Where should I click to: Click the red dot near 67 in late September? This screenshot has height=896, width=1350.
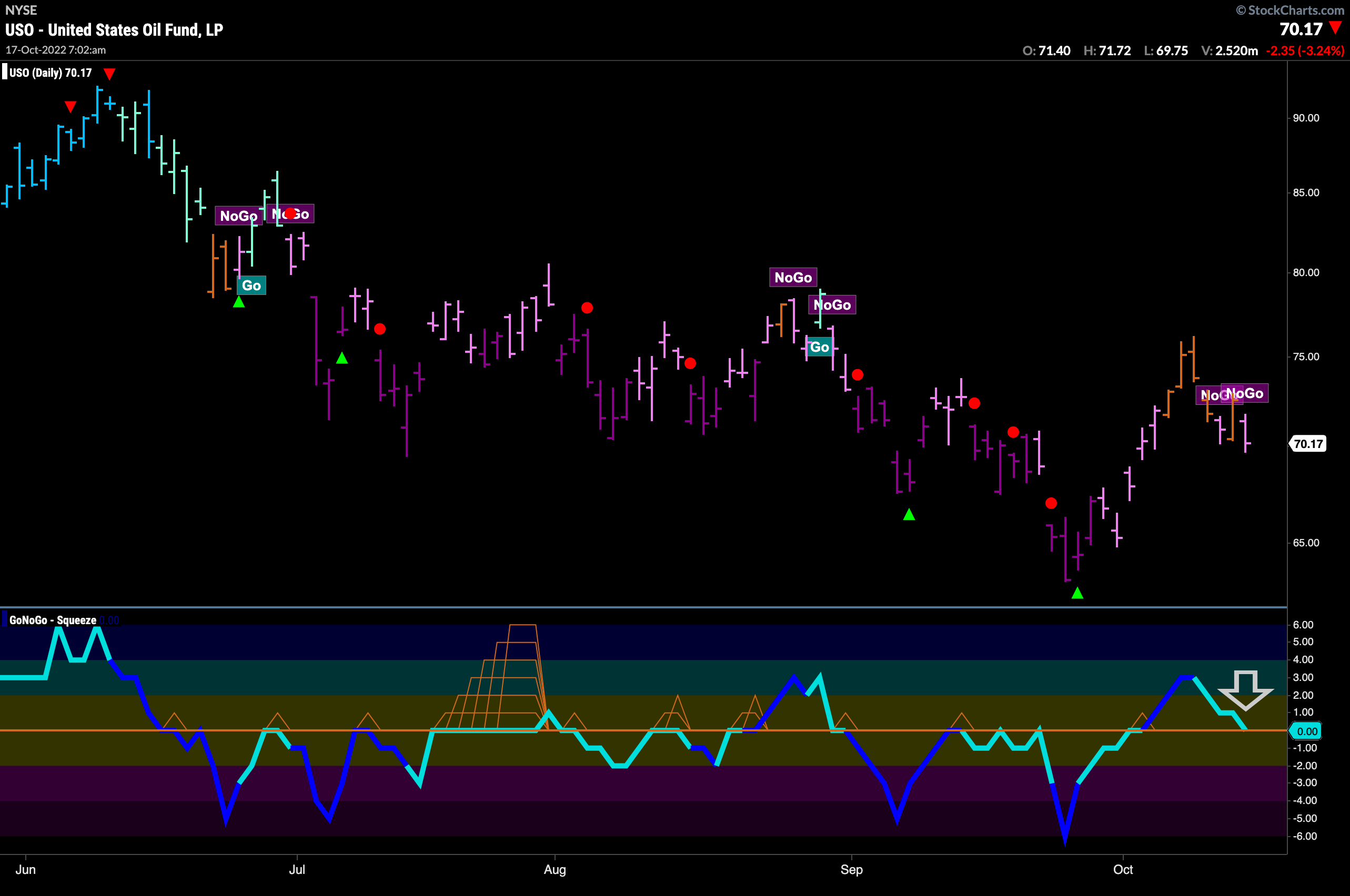coord(1051,503)
